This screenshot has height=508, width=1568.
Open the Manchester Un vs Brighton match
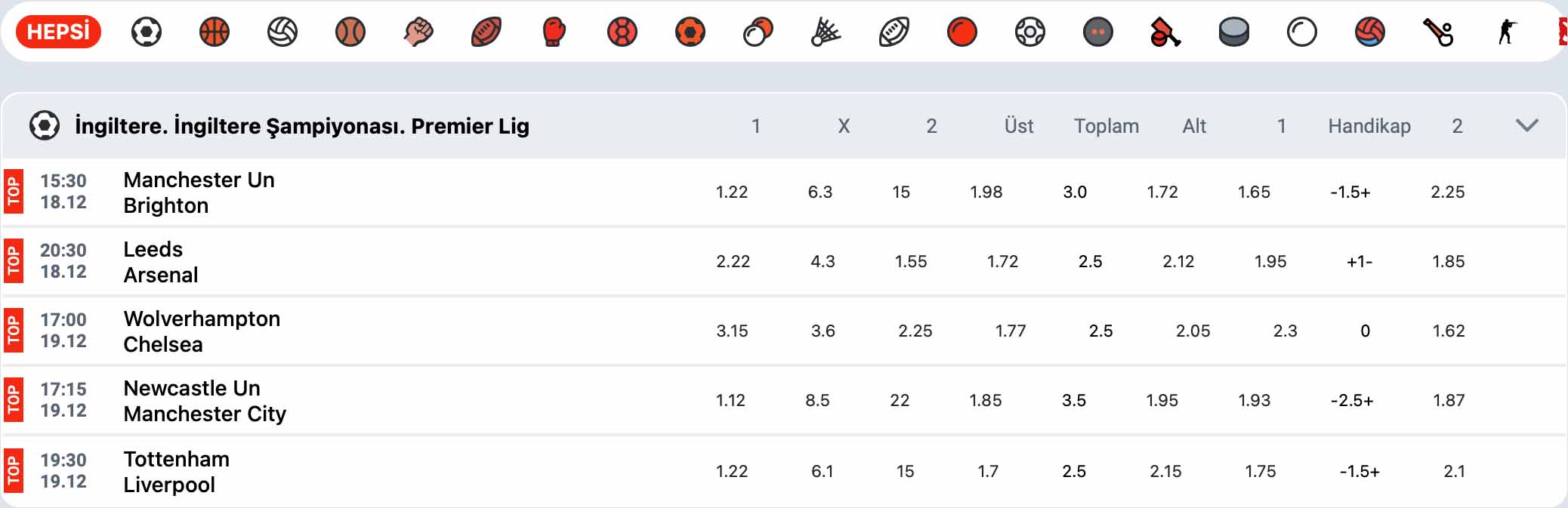click(199, 192)
